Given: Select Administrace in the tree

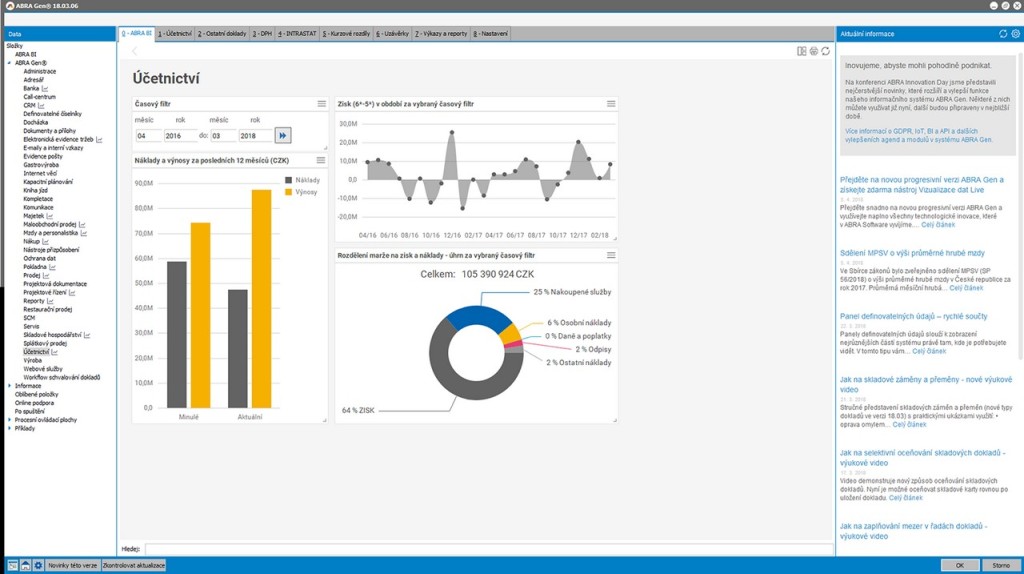Looking at the screenshot, I should (40, 71).
